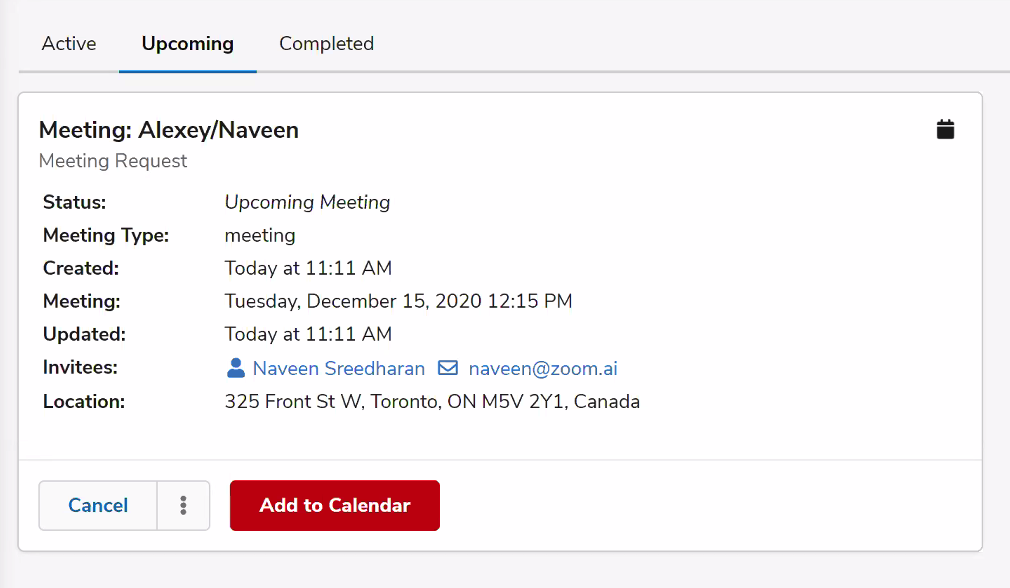
Task: Select the Upcoming tab
Action: (187, 43)
